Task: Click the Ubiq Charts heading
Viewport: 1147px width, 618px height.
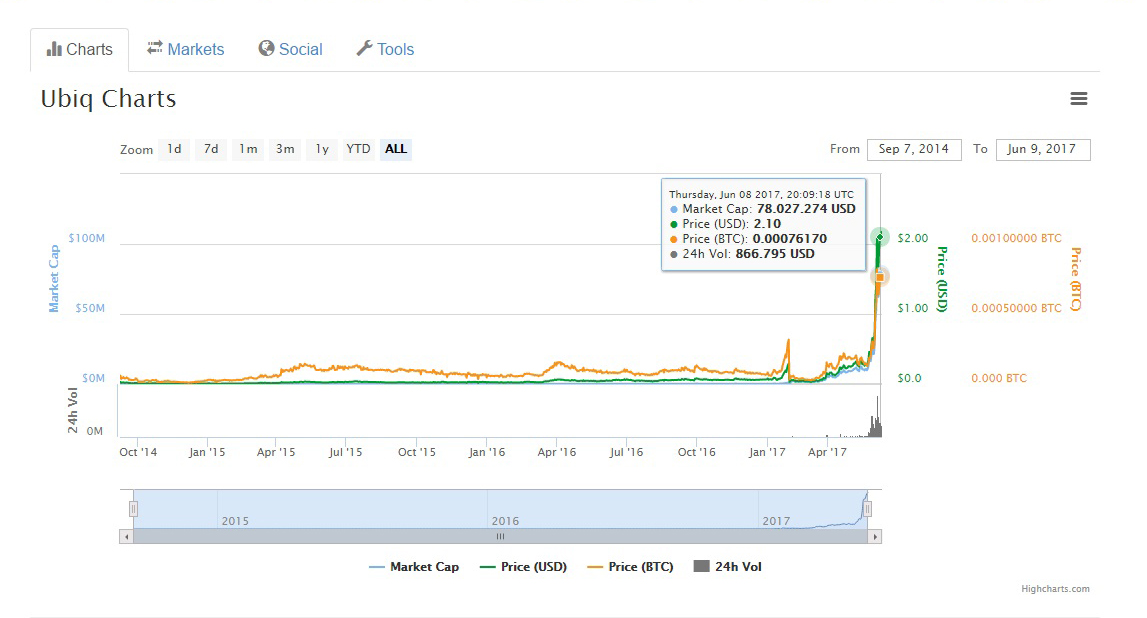Action: 108,99
